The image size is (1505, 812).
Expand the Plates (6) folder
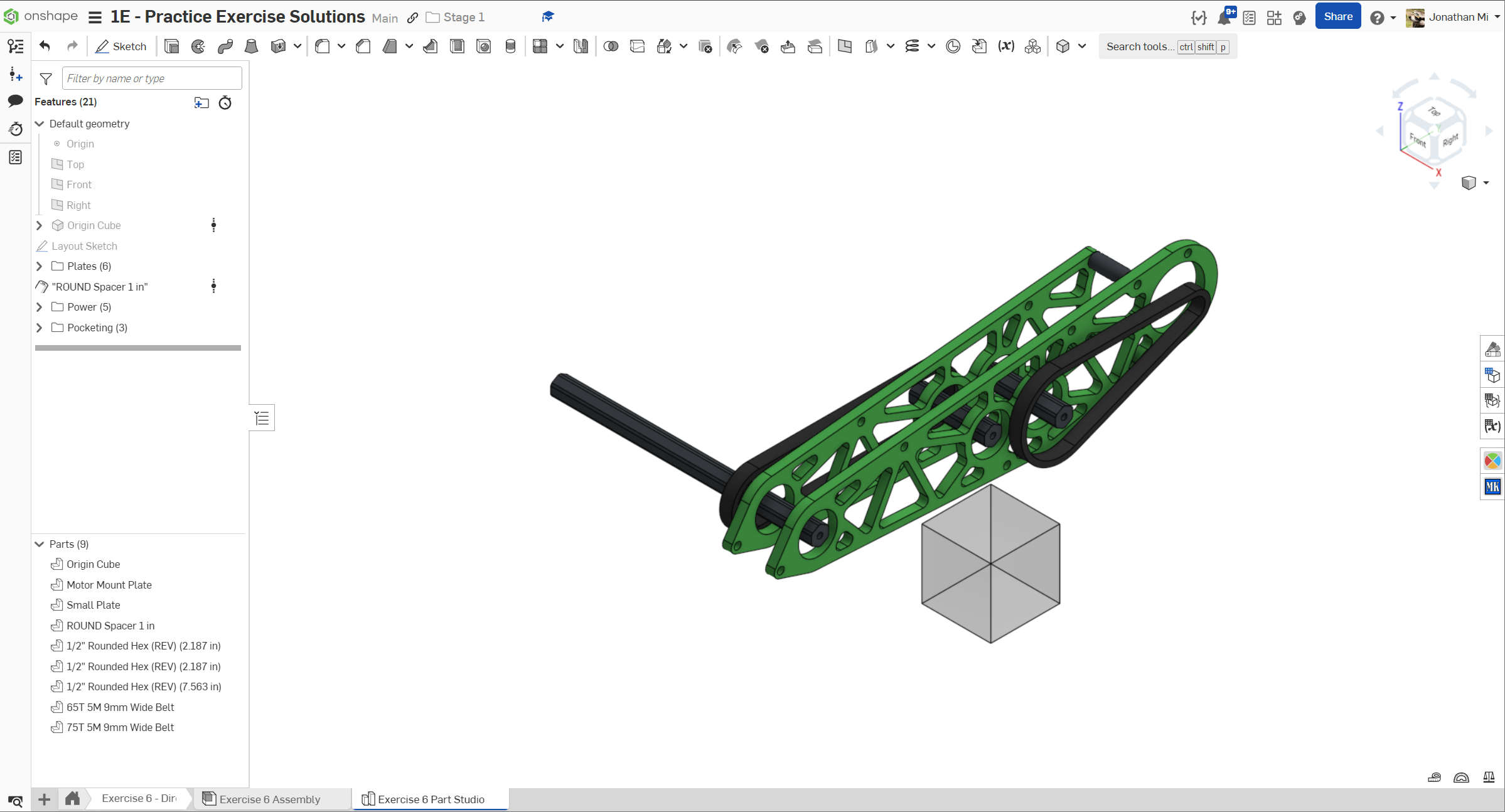click(39, 266)
